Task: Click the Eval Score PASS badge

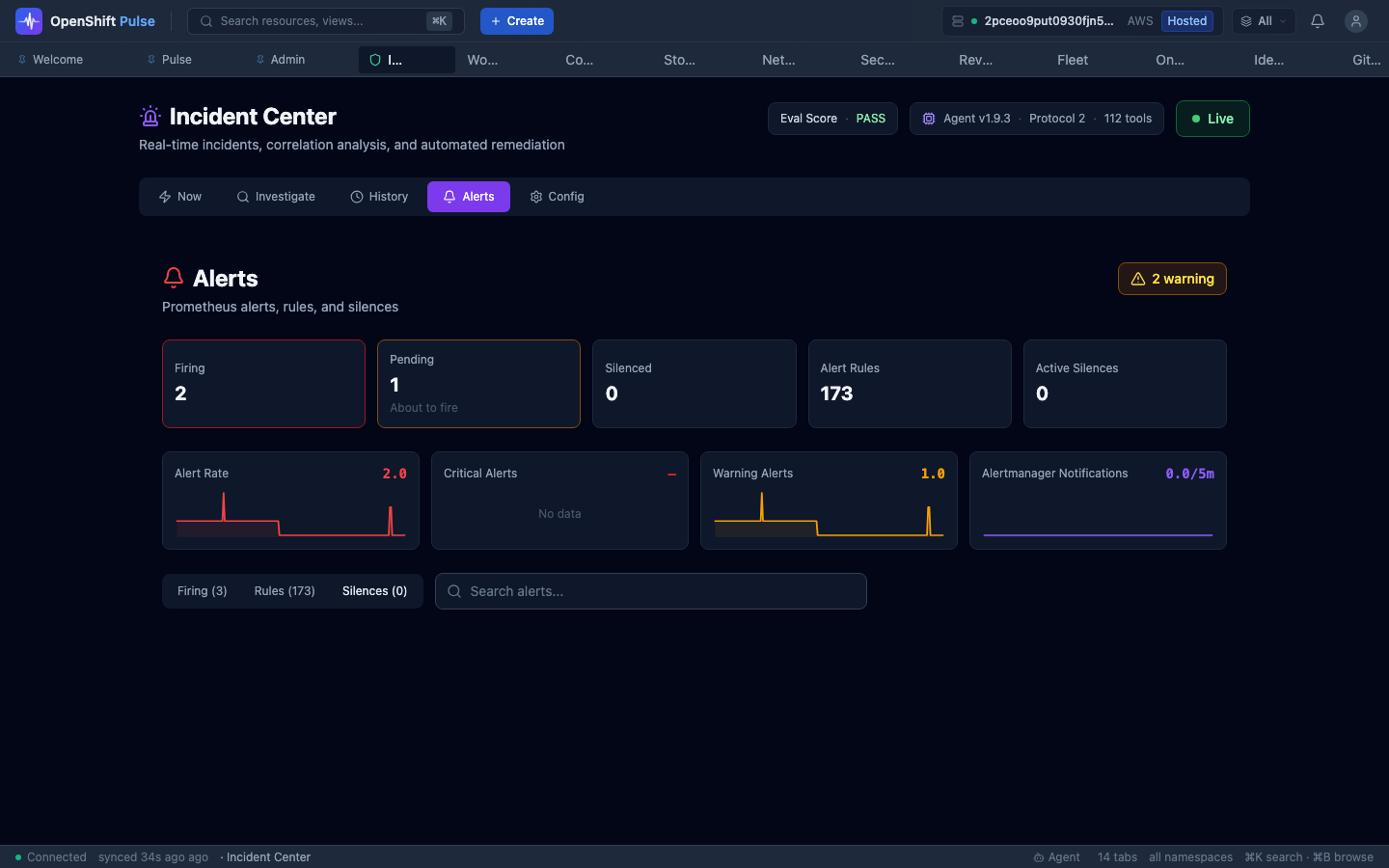Action: click(832, 119)
